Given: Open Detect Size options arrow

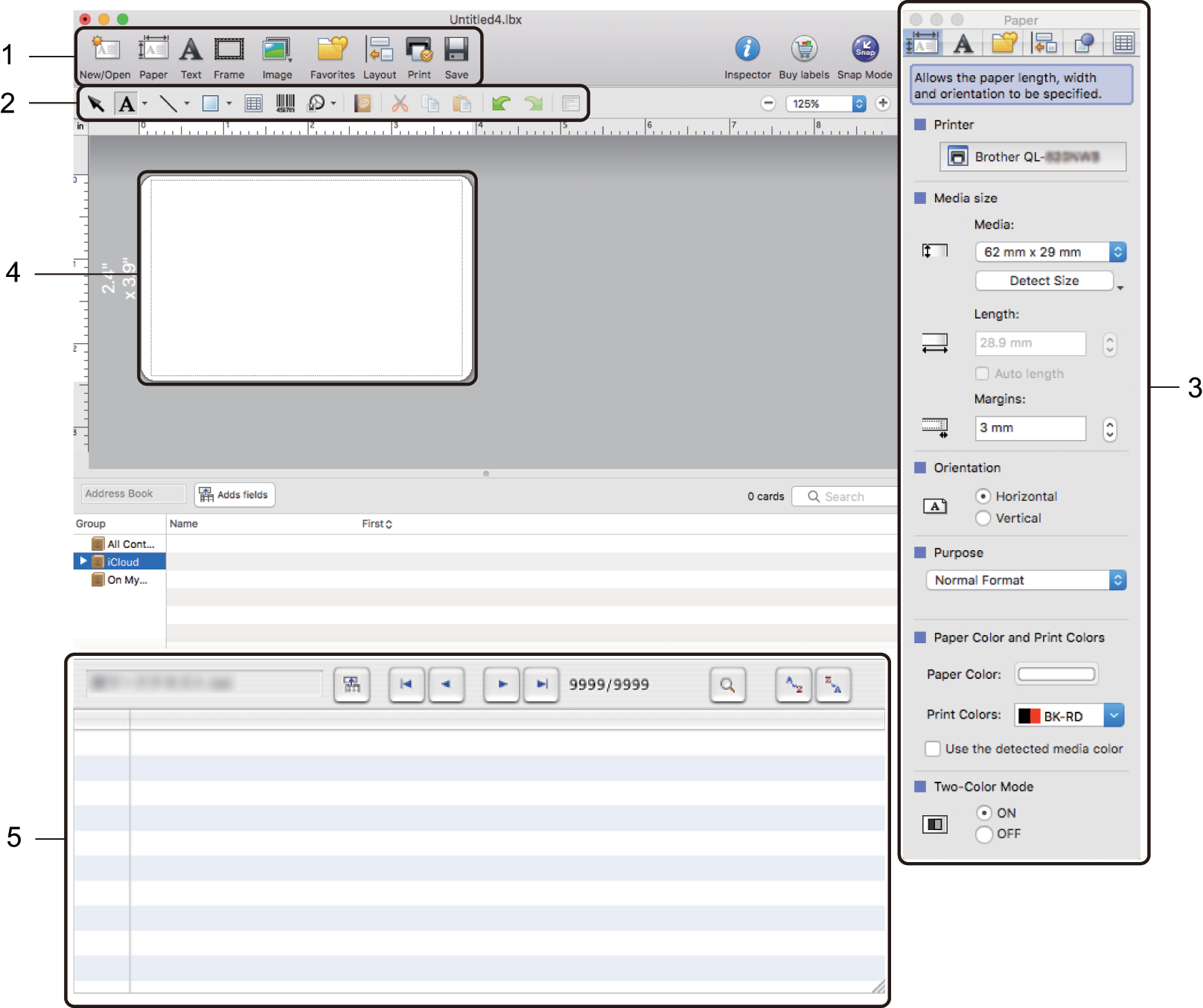Looking at the screenshot, I should (x=1120, y=287).
